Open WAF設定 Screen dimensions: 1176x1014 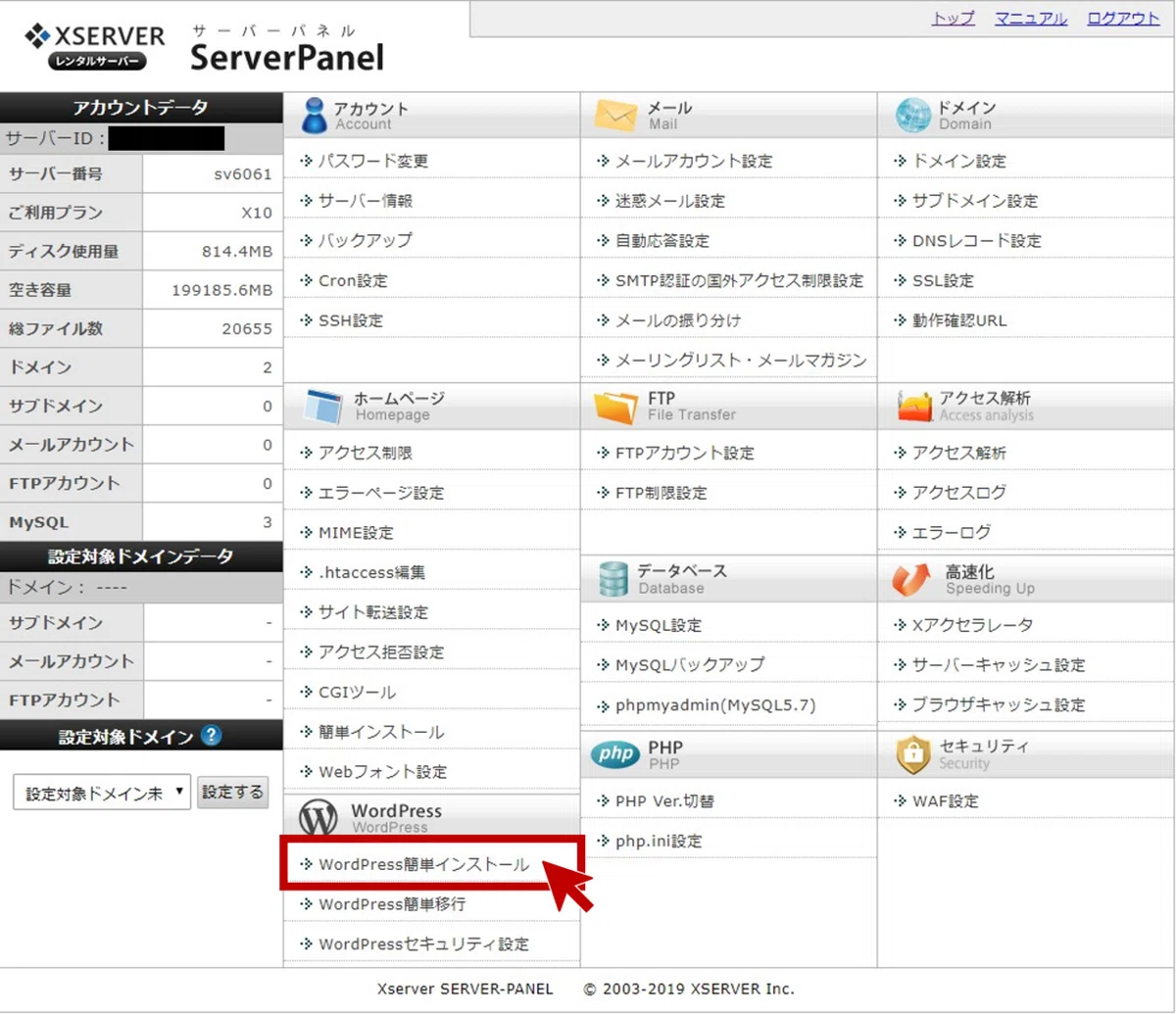946,801
